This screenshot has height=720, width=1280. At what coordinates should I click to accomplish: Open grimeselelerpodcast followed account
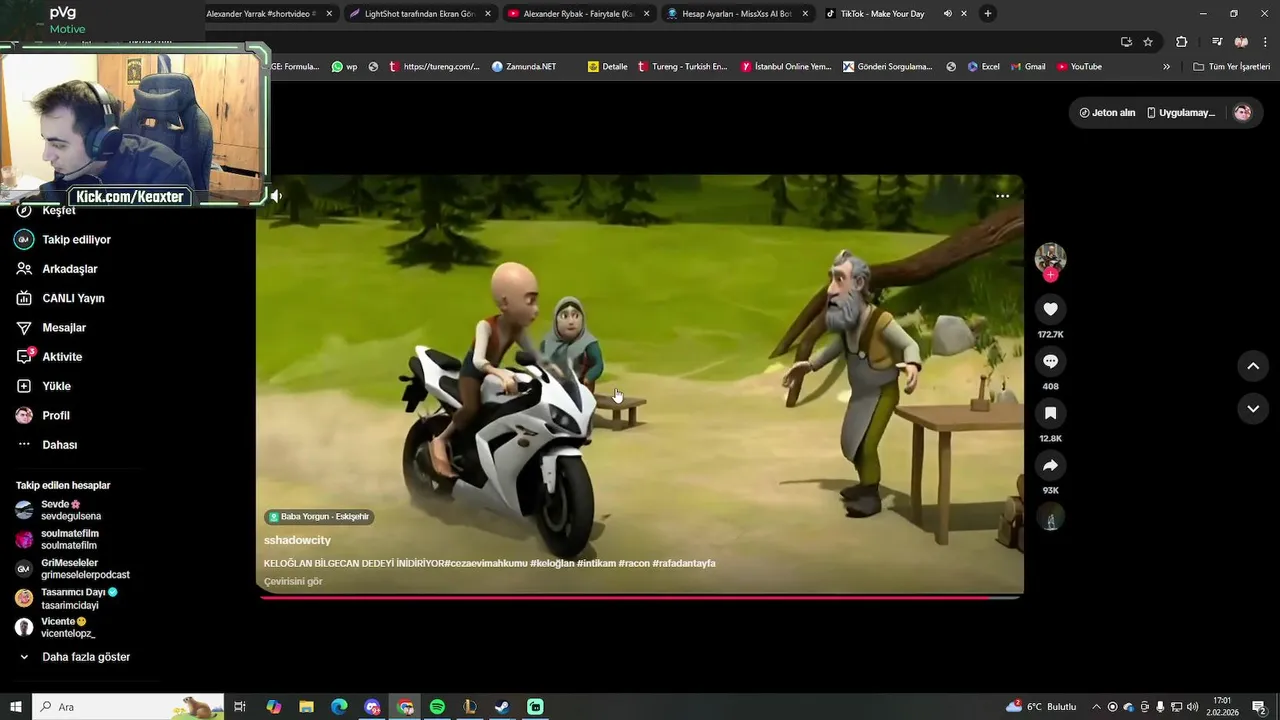point(72,569)
